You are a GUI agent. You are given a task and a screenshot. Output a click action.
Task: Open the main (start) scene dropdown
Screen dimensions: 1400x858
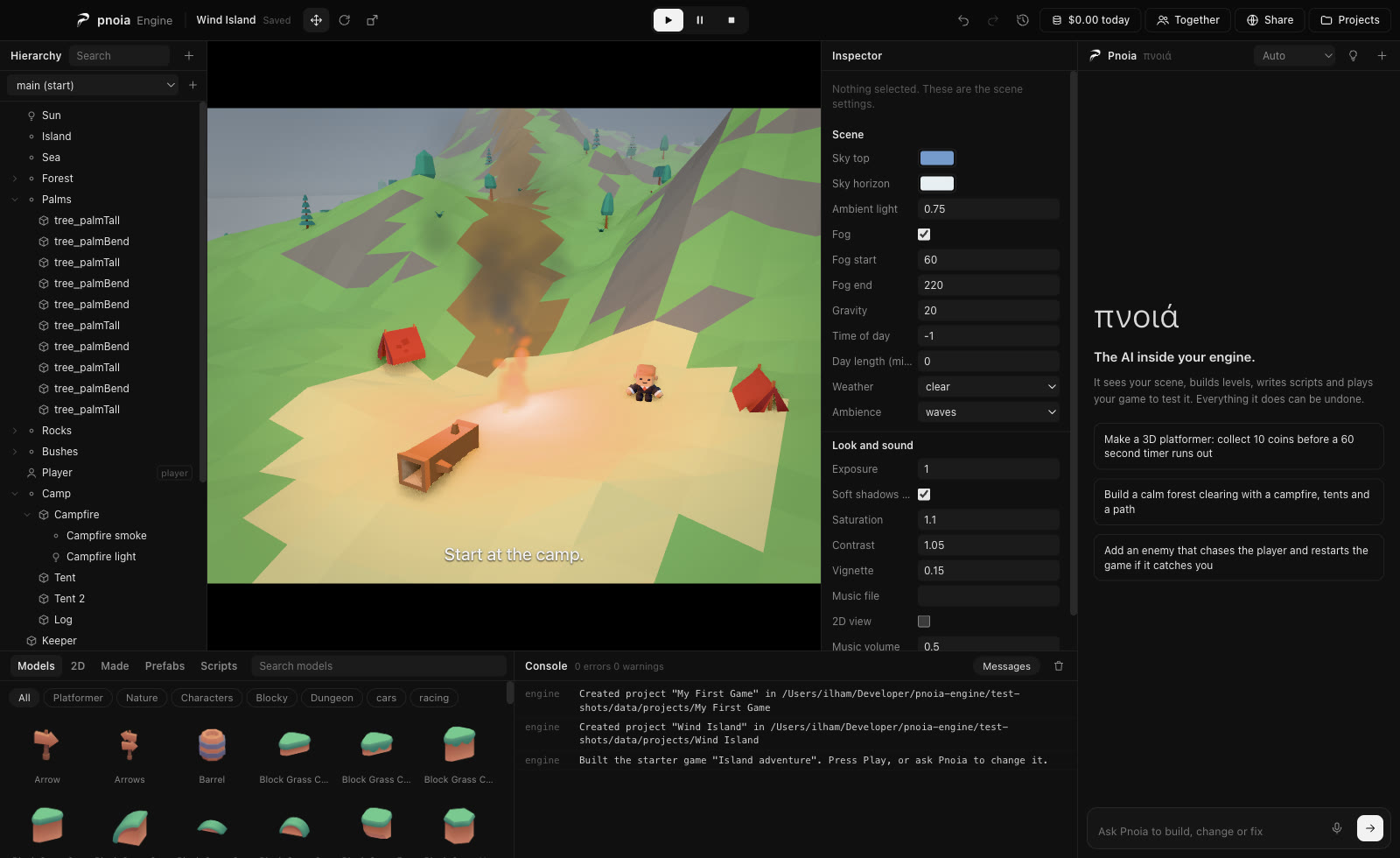point(94,85)
